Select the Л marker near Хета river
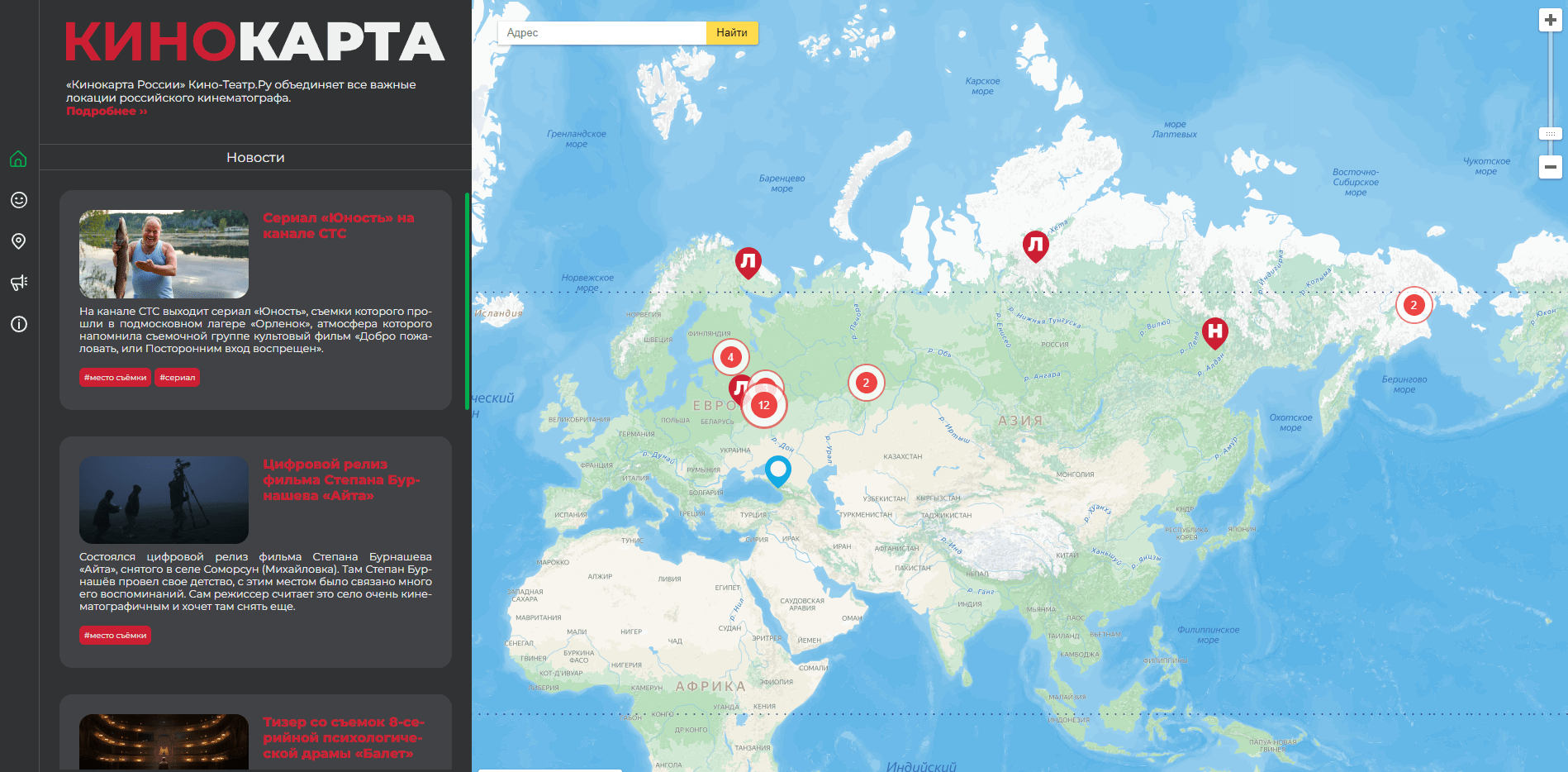The image size is (1568, 772). (1036, 246)
